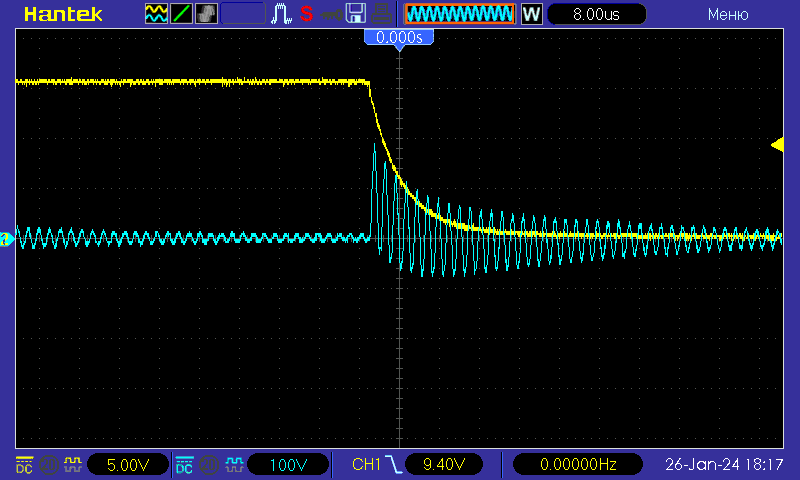Click the printer icon in top bar
The width and height of the screenshot is (800, 480).
(381, 14)
